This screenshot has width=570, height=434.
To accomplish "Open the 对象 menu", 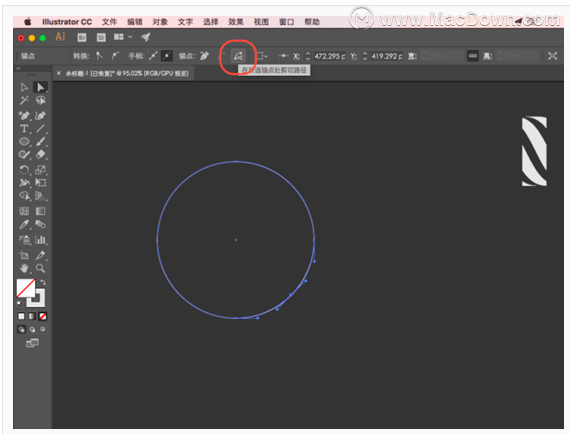I will (160, 22).
